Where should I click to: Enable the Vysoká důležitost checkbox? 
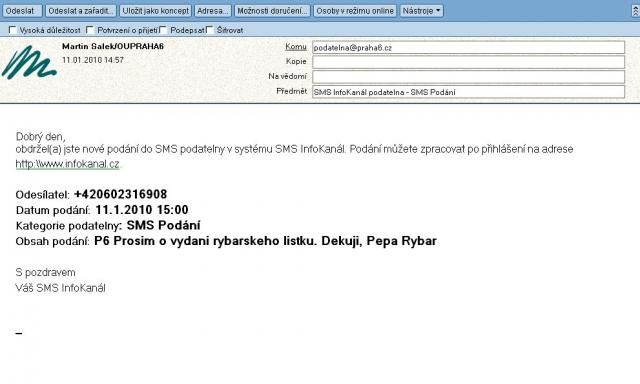pyautogui.click(x=12, y=30)
